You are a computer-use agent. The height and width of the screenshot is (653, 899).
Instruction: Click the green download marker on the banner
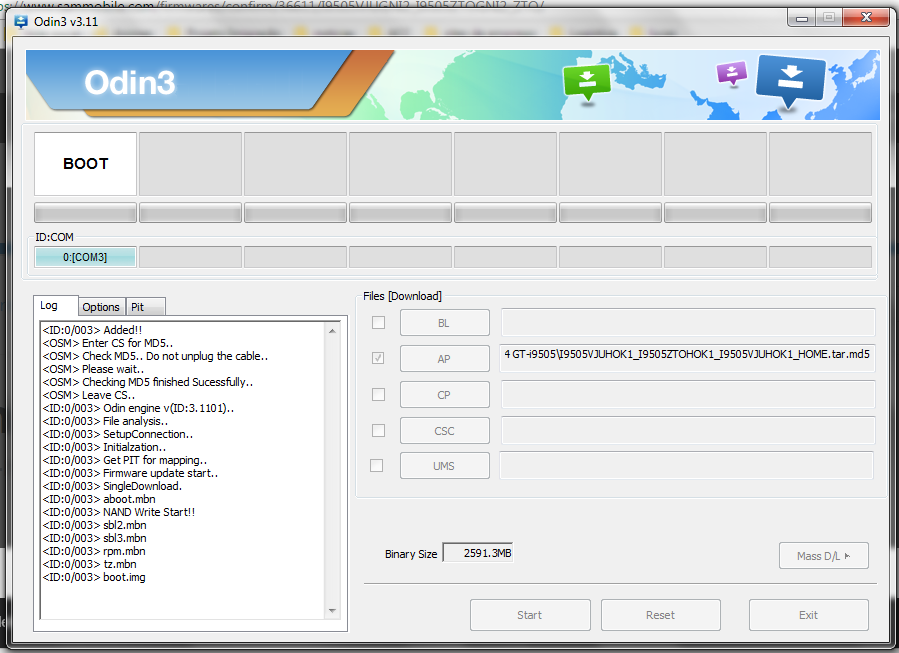(x=587, y=83)
